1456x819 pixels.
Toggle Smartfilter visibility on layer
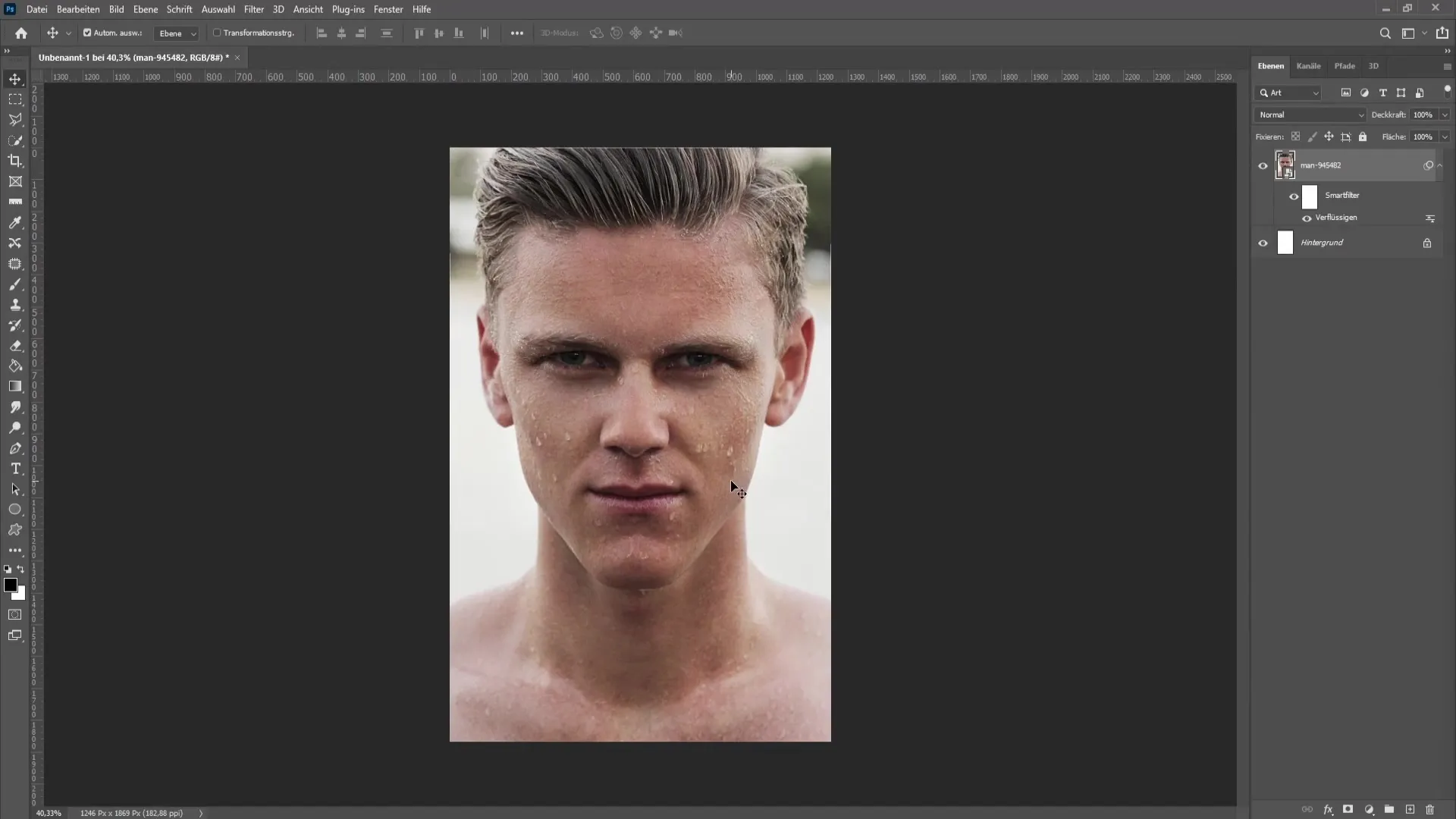click(x=1294, y=196)
